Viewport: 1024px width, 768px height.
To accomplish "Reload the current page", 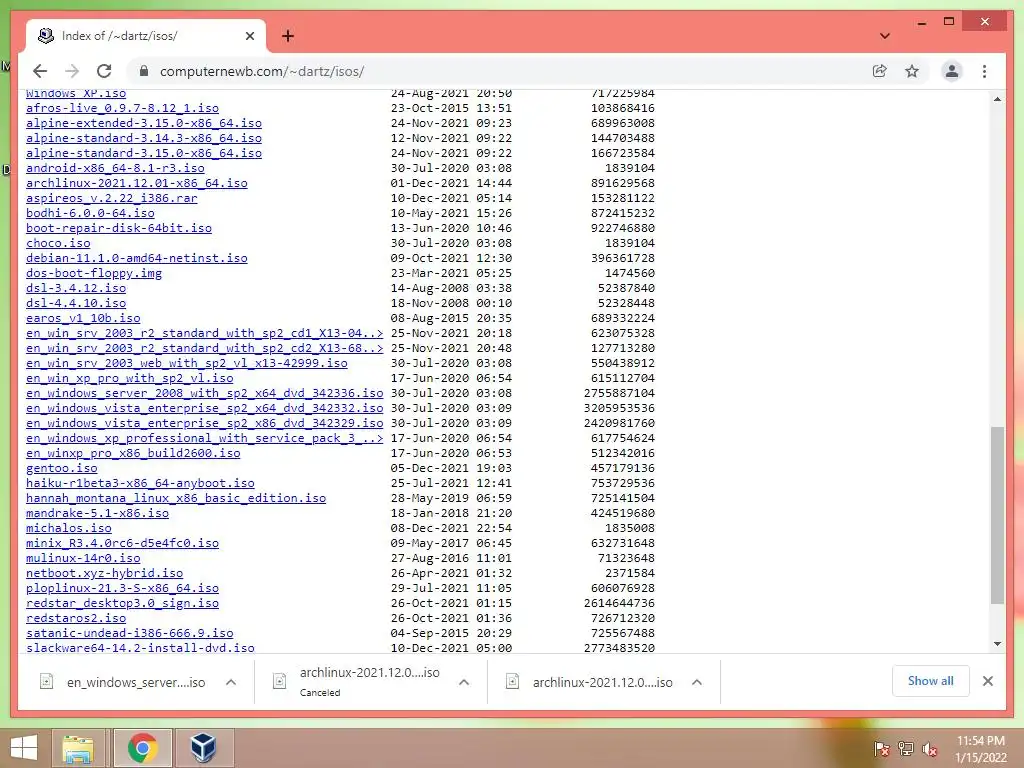I will tap(104, 71).
